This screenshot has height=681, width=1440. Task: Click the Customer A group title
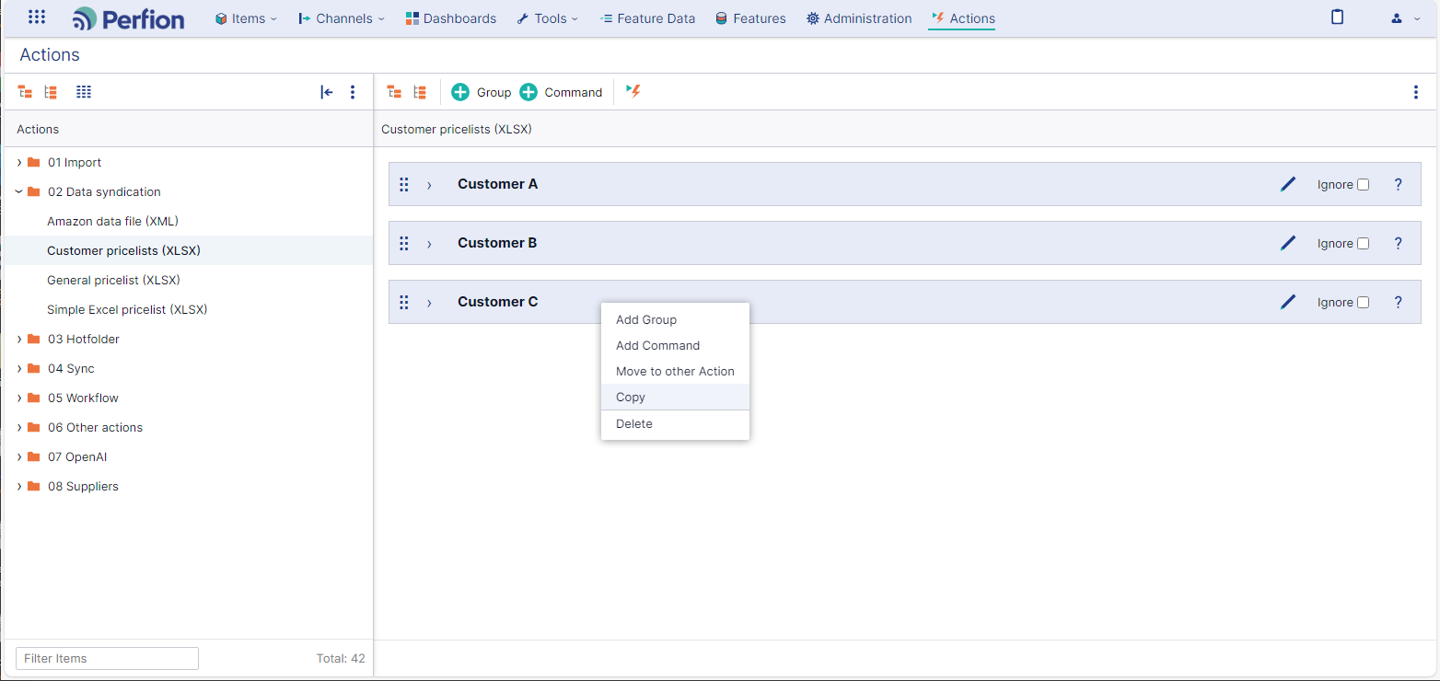[498, 184]
